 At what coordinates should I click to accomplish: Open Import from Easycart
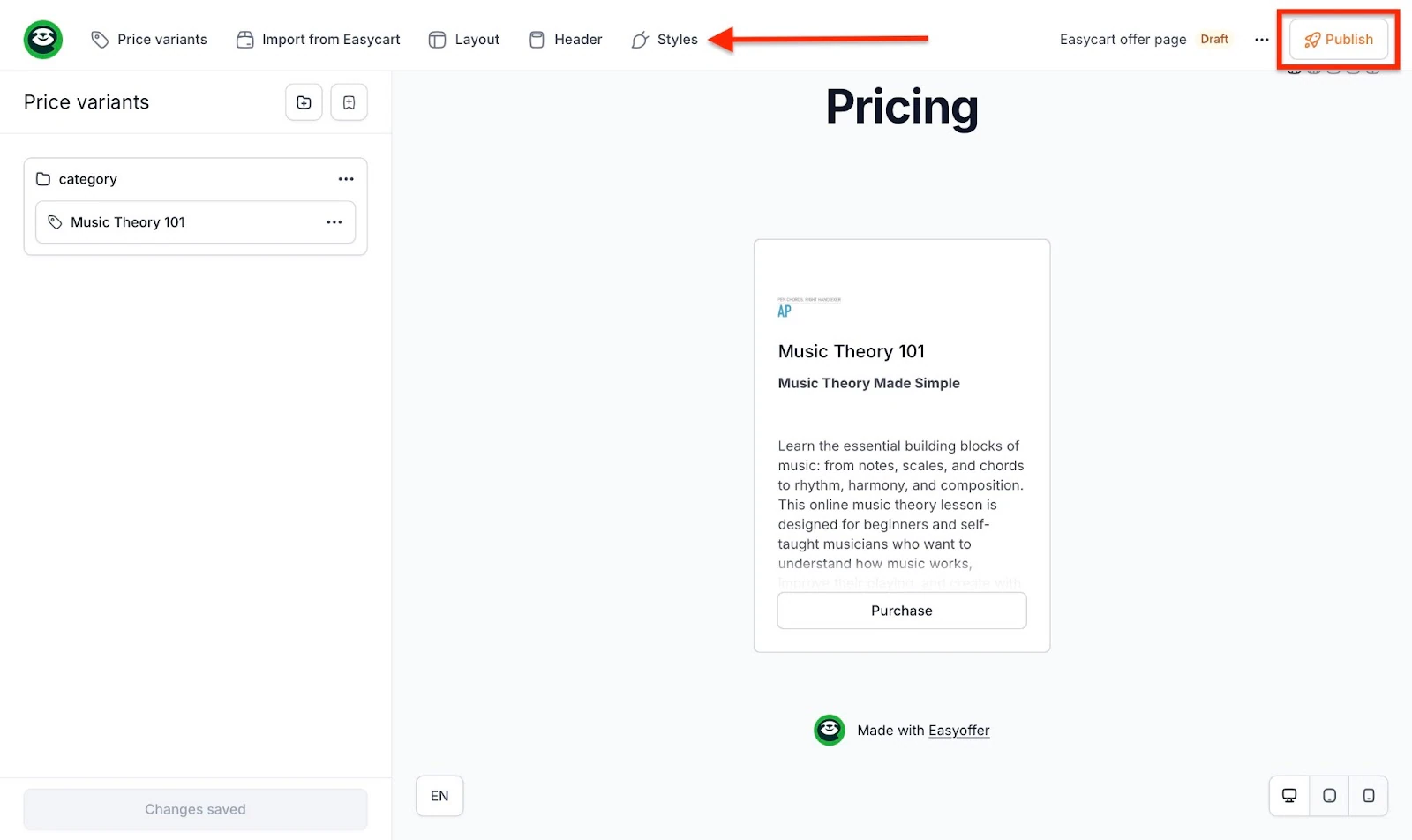pyautogui.click(x=319, y=40)
